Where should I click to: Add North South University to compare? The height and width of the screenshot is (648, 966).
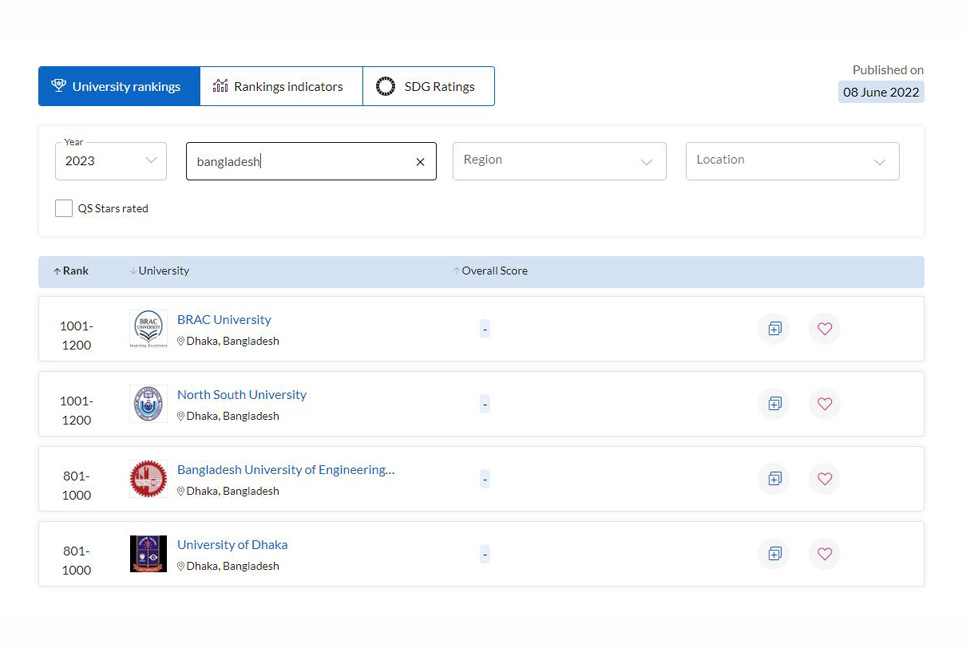pos(774,404)
